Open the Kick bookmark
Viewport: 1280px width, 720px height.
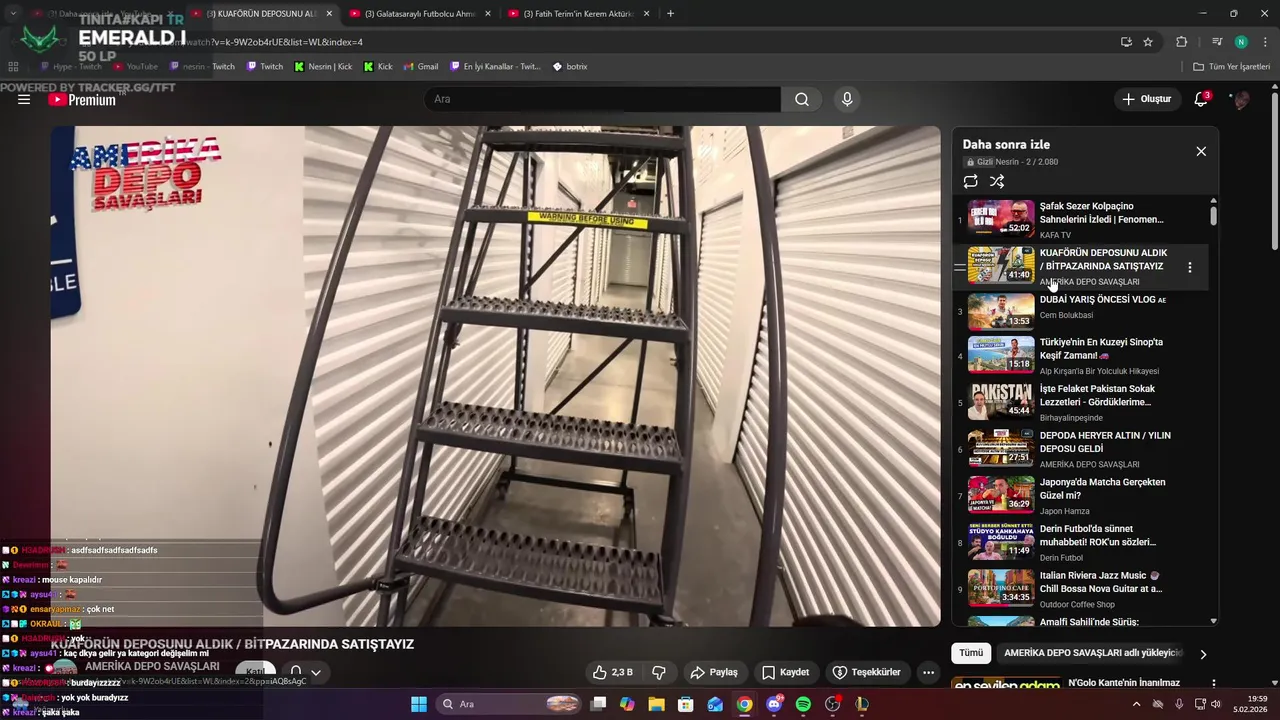[x=378, y=67]
